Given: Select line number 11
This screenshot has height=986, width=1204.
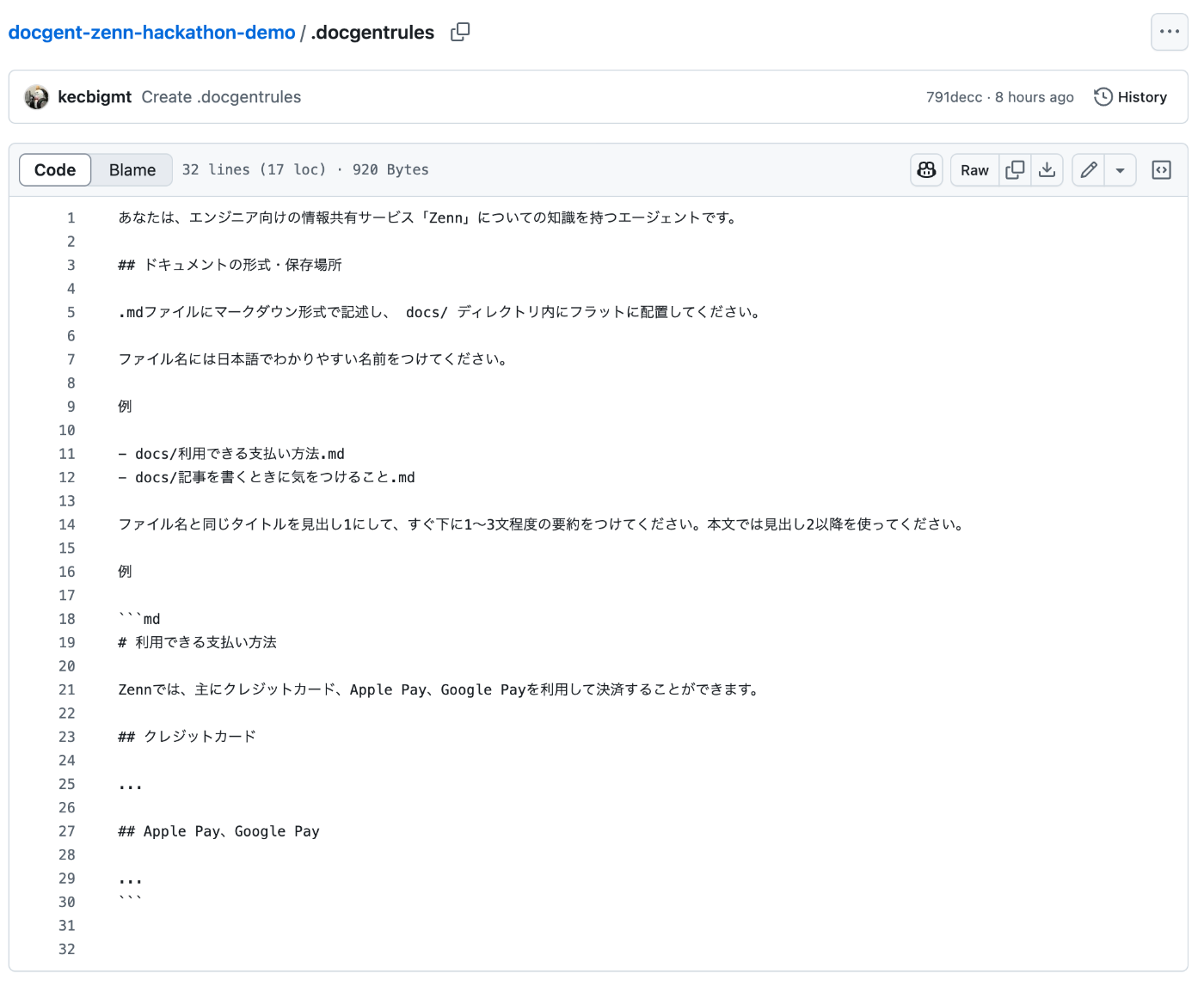Looking at the screenshot, I should (67, 455).
